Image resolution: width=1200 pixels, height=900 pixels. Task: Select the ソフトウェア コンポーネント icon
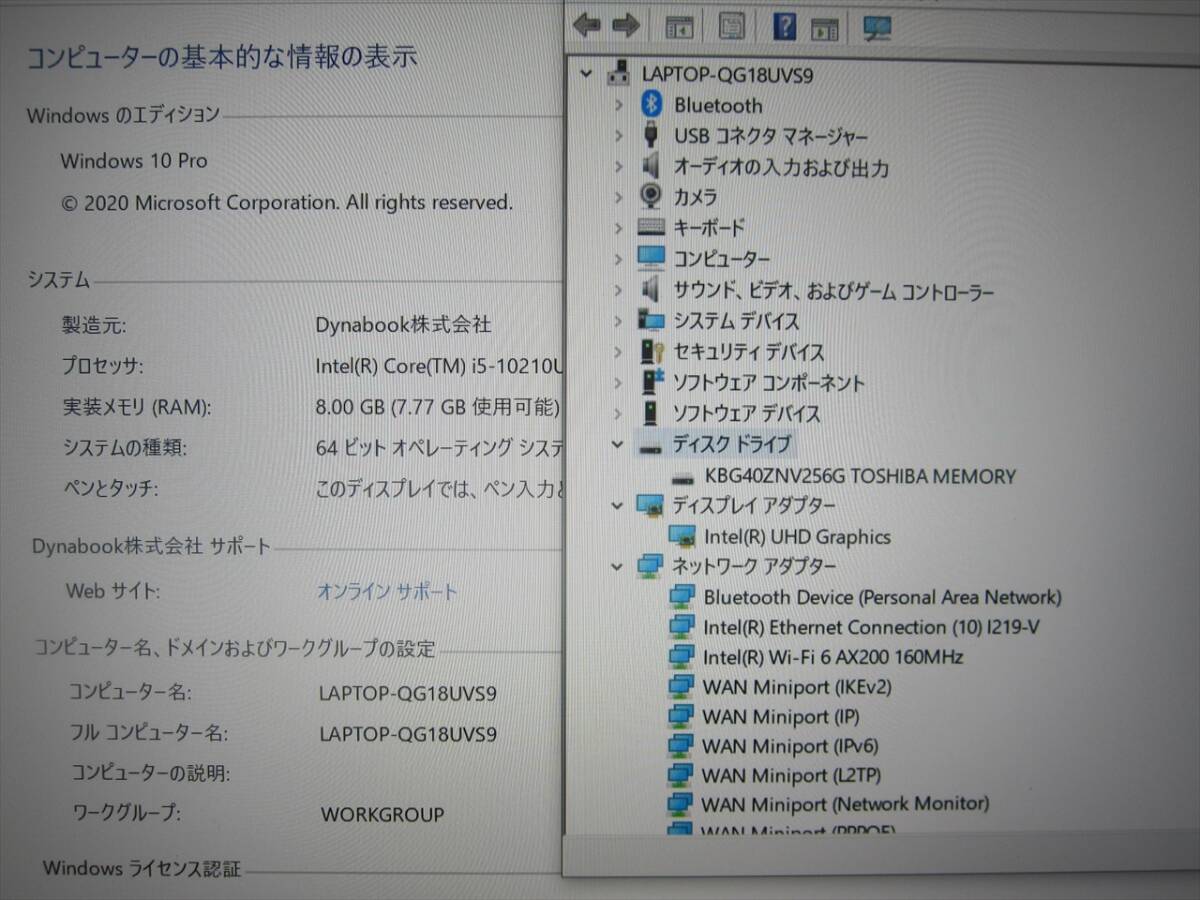tap(651, 382)
